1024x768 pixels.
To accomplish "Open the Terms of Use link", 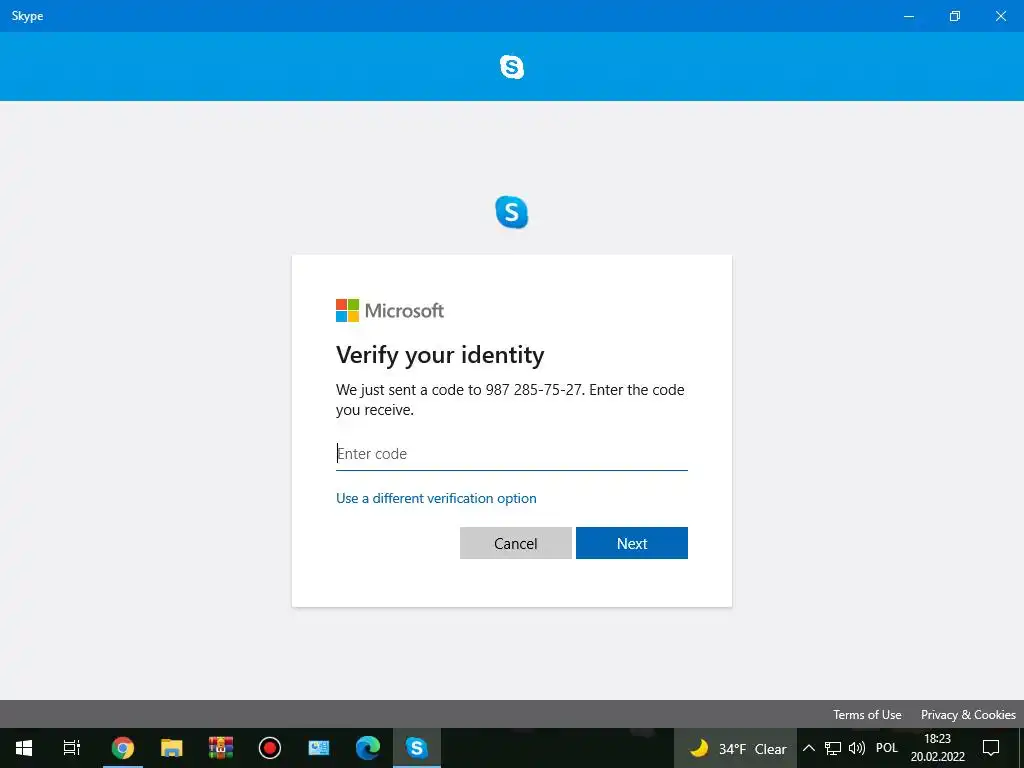I will [x=867, y=714].
